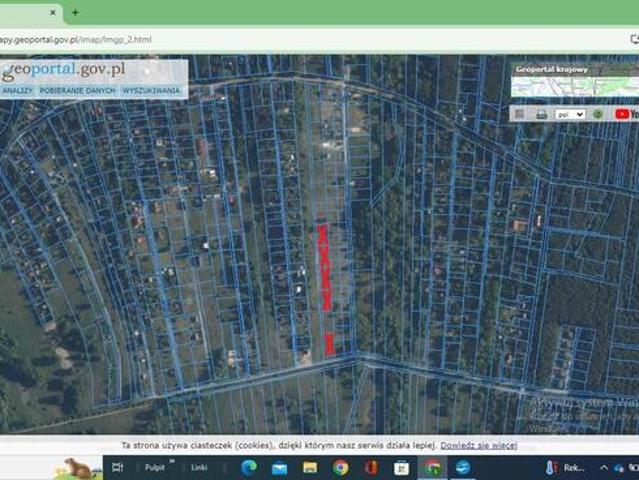Open the Mail app from the taskbar

[x=279, y=467]
